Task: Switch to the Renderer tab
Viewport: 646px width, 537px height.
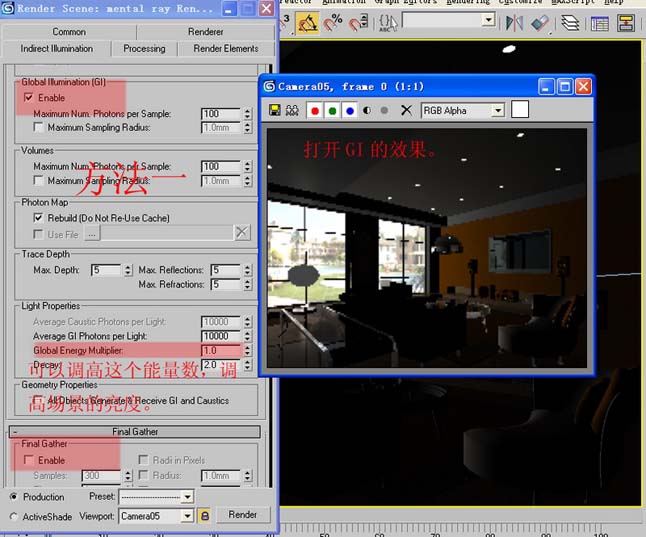Action: [x=206, y=32]
